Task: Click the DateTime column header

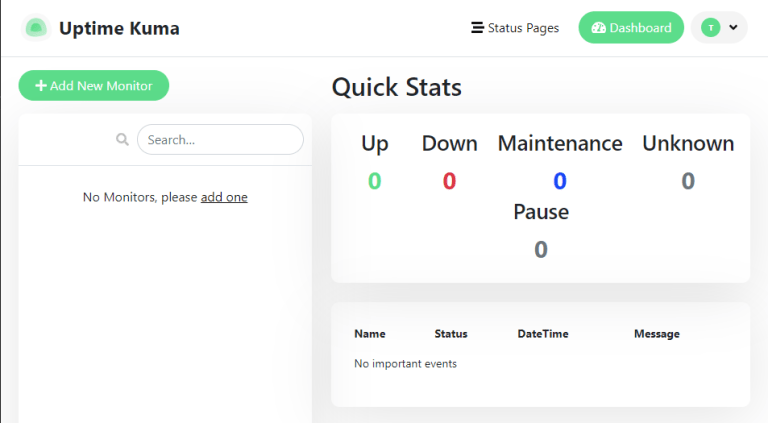Action: (542, 334)
